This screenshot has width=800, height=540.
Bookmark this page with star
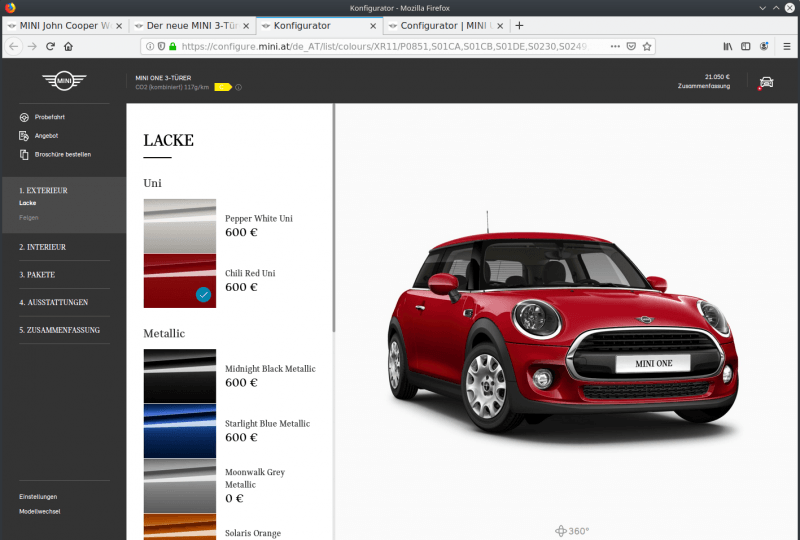click(x=647, y=46)
